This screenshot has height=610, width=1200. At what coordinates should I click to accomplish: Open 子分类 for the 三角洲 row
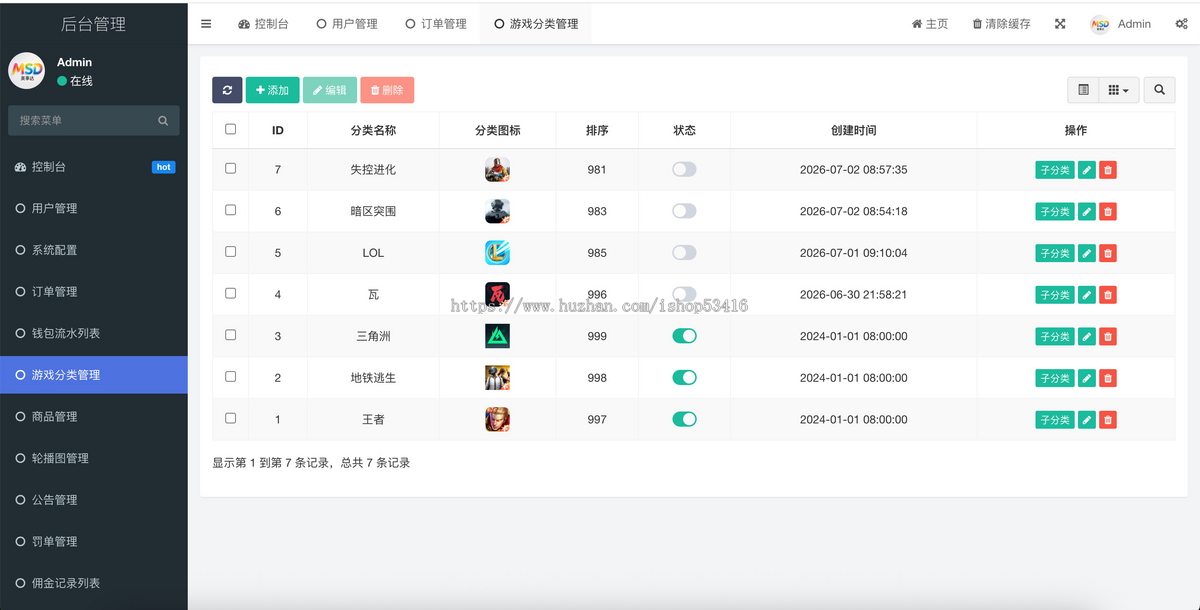point(1055,337)
